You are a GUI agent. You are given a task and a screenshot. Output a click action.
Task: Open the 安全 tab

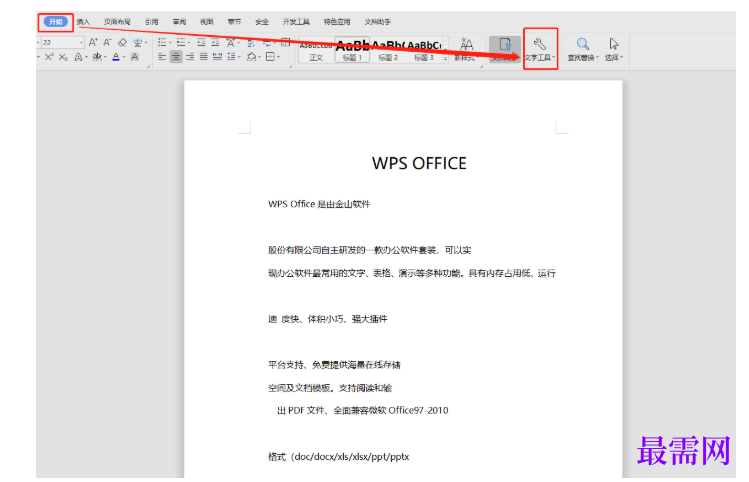(x=262, y=22)
